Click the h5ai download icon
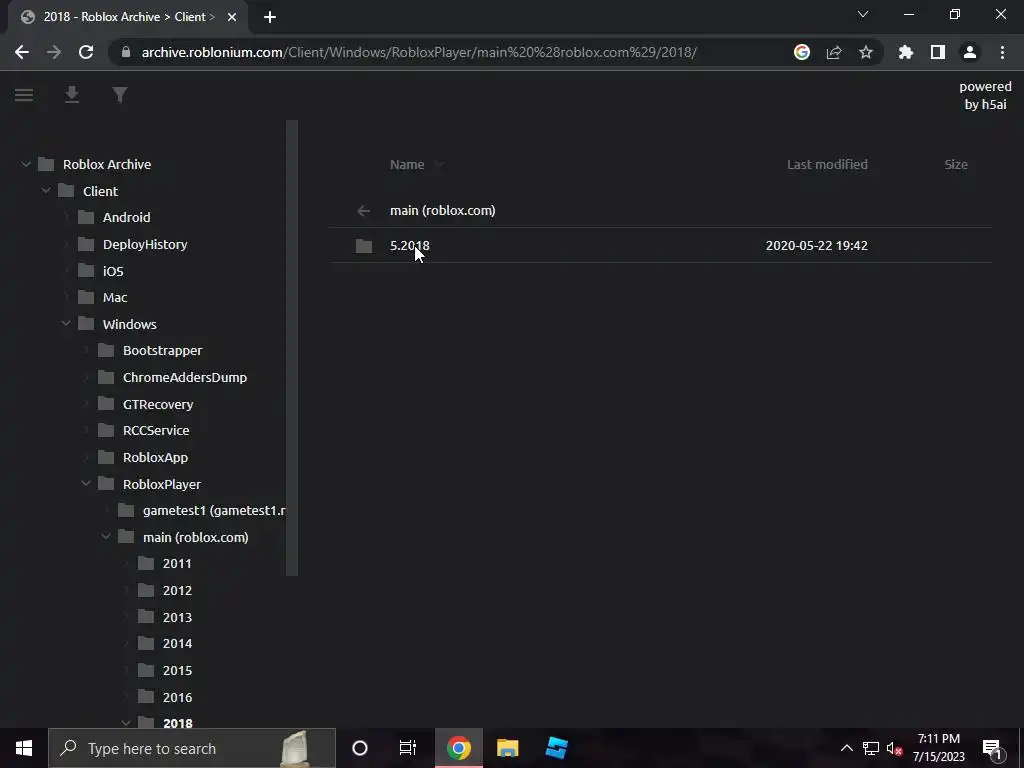Viewport: 1024px width, 768px height. (x=72, y=95)
